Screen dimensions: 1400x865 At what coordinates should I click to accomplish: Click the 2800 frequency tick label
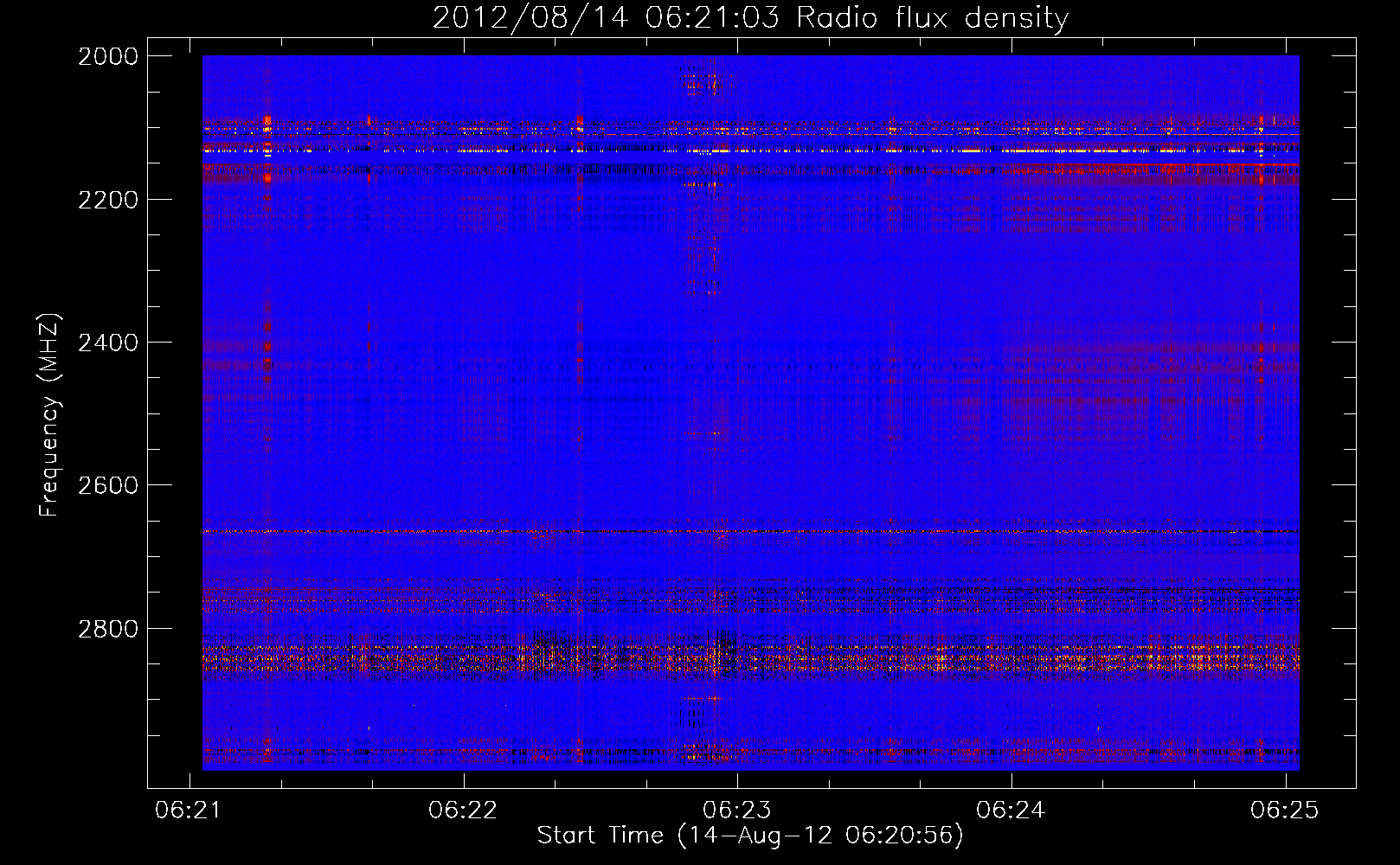tap(108, 629)
